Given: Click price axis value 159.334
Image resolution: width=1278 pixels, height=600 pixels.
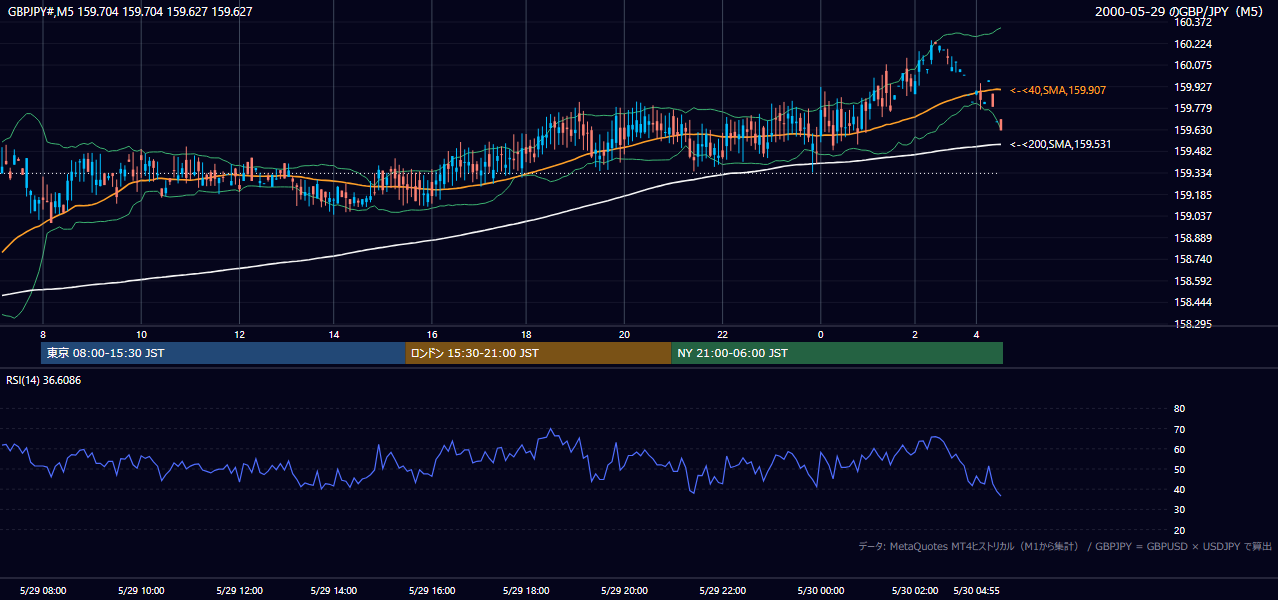Looking at the screenshot, I should pos(1194,173).
